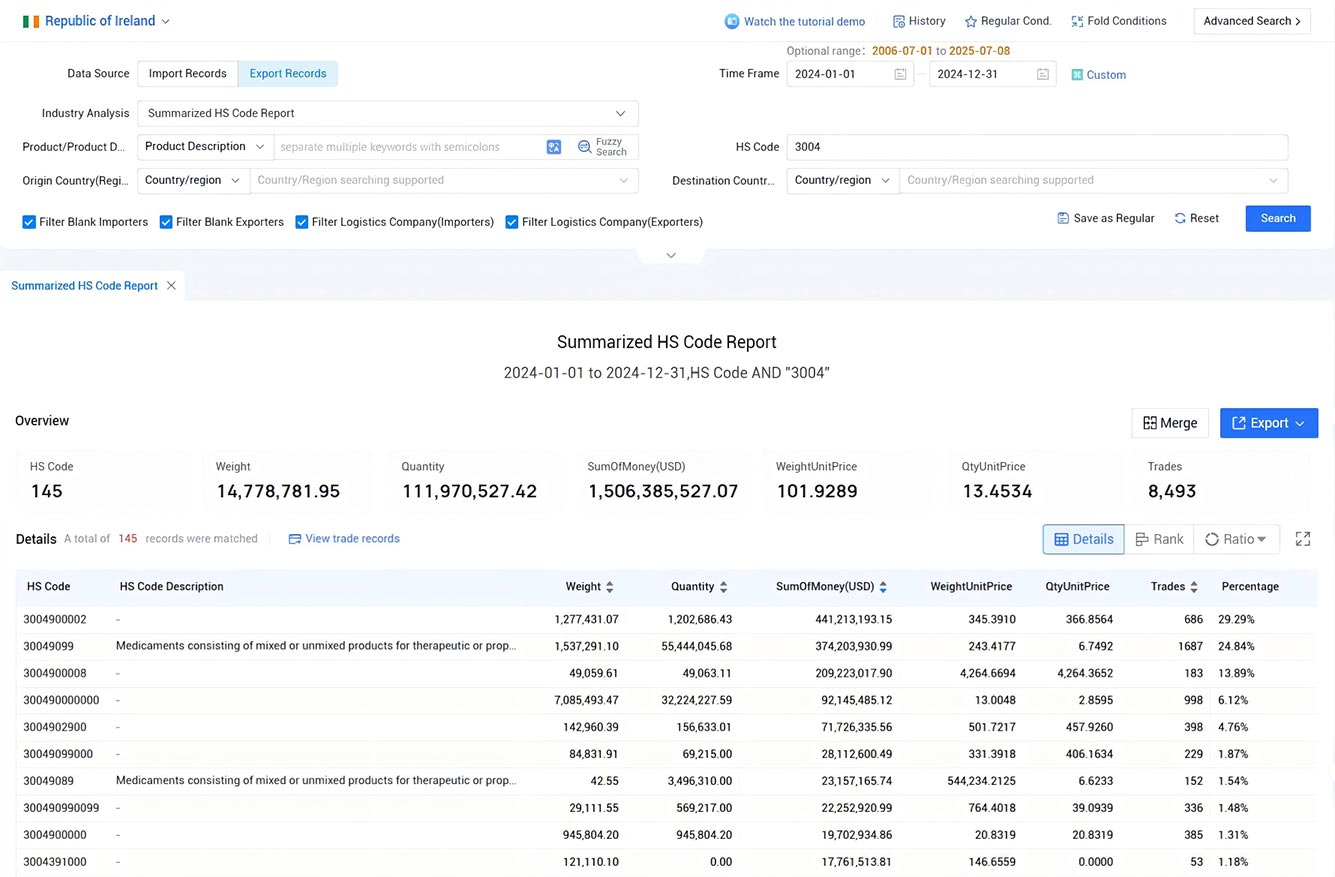Viewport: 1335px width, 877px height.
Task: Click HS code 3004391000 cell
Action: [55, 863]
